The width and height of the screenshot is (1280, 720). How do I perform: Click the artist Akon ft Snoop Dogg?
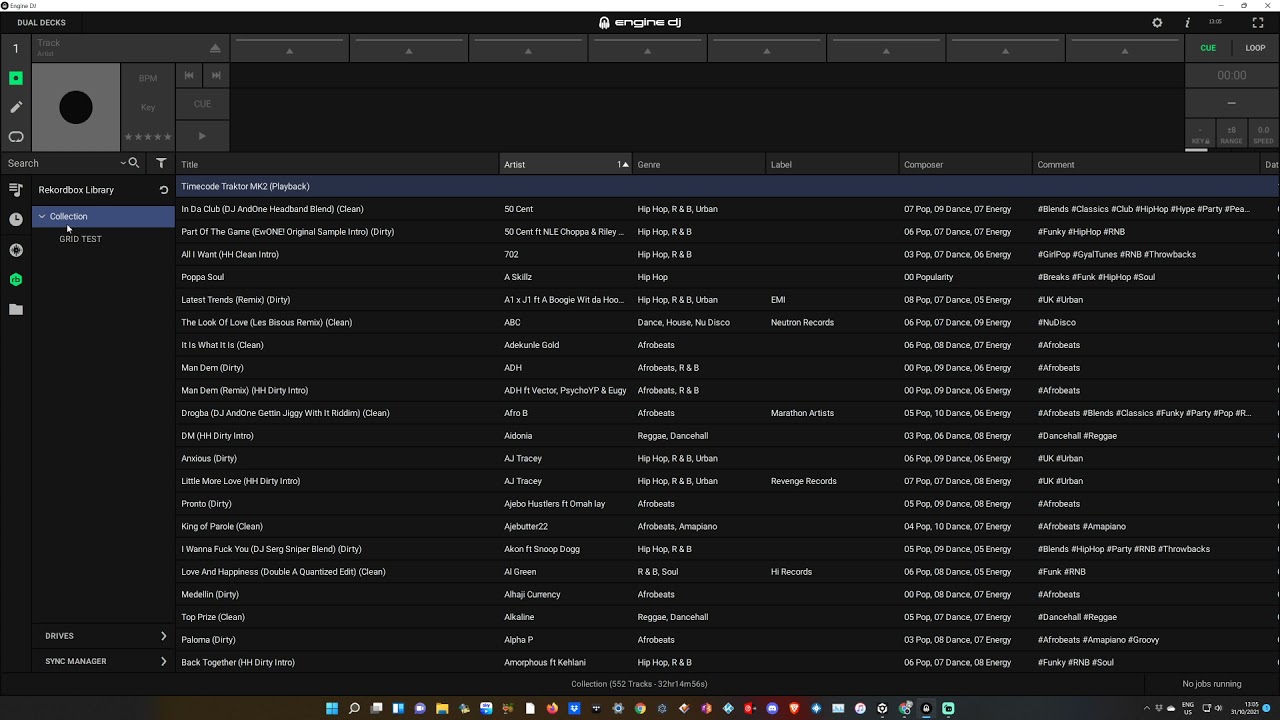coord(542,549)
